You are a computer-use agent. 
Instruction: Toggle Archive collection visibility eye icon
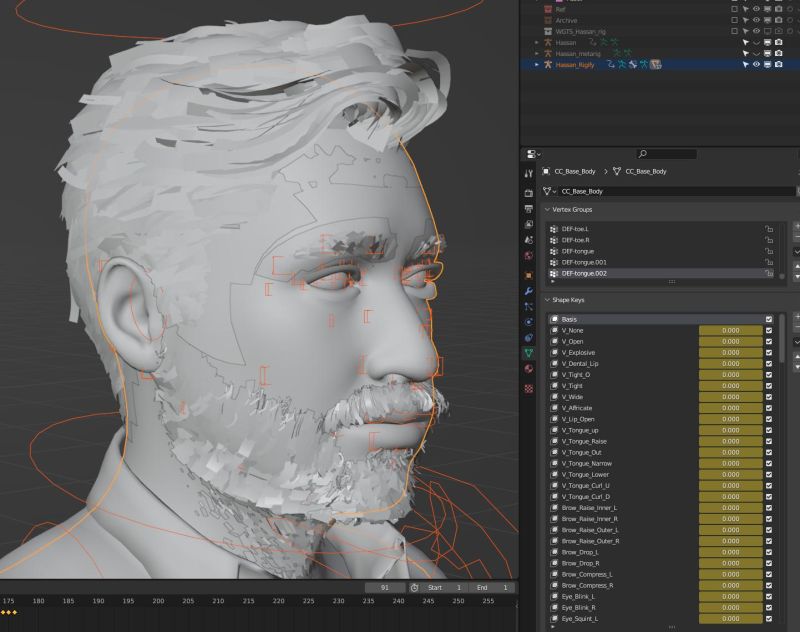tap(756, 18)
